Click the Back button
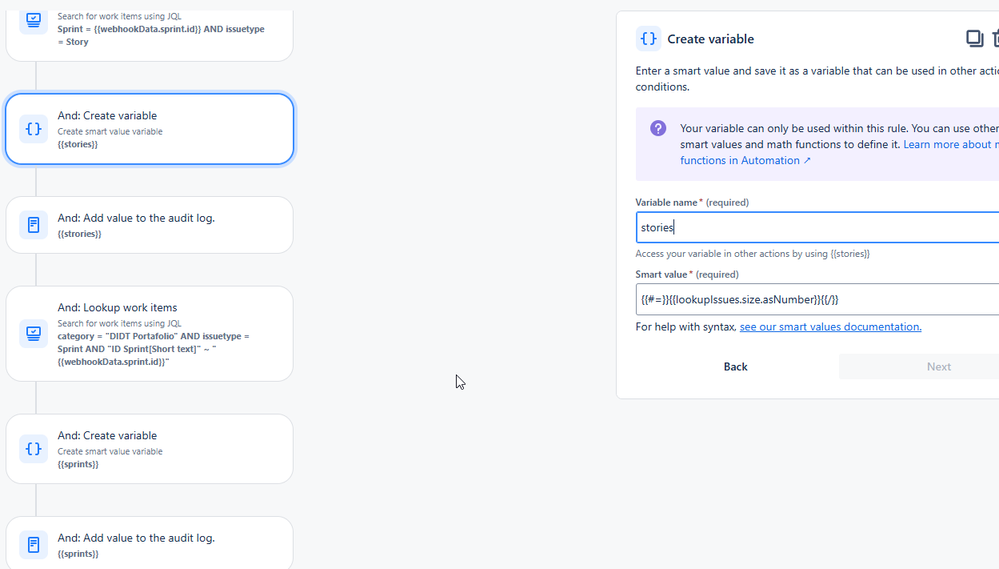The height and width of the screenshot is (569, 999). [x=735, y=366]
